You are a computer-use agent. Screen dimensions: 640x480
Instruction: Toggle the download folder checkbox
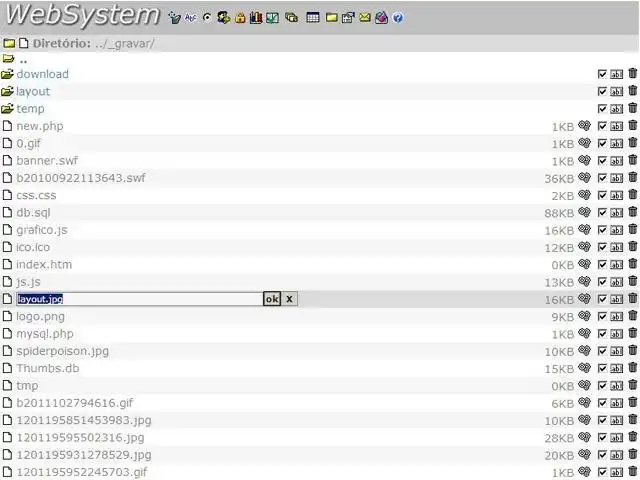pyautogui.click(x=602, y=74)
